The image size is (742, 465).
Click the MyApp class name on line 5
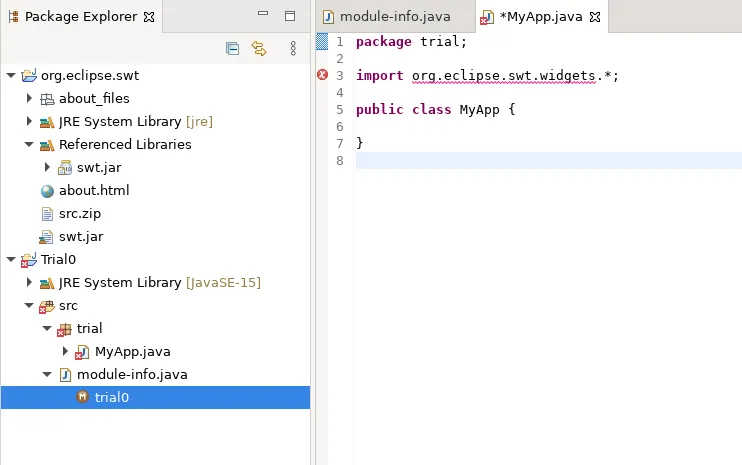pos(479,110)
